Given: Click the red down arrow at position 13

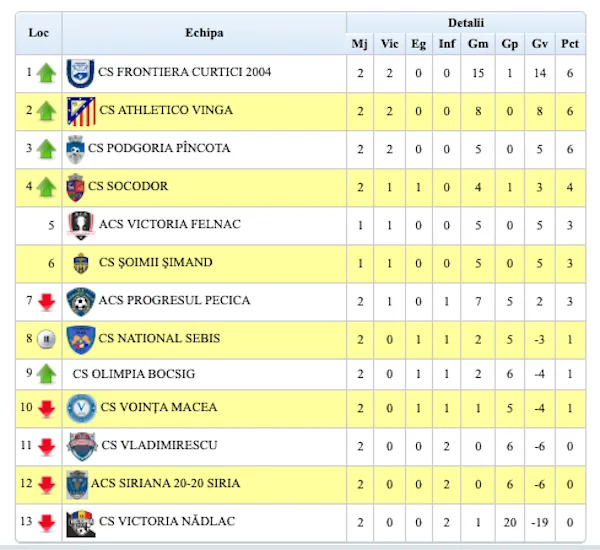Looking at the screenshot, I should pos(45,523).
